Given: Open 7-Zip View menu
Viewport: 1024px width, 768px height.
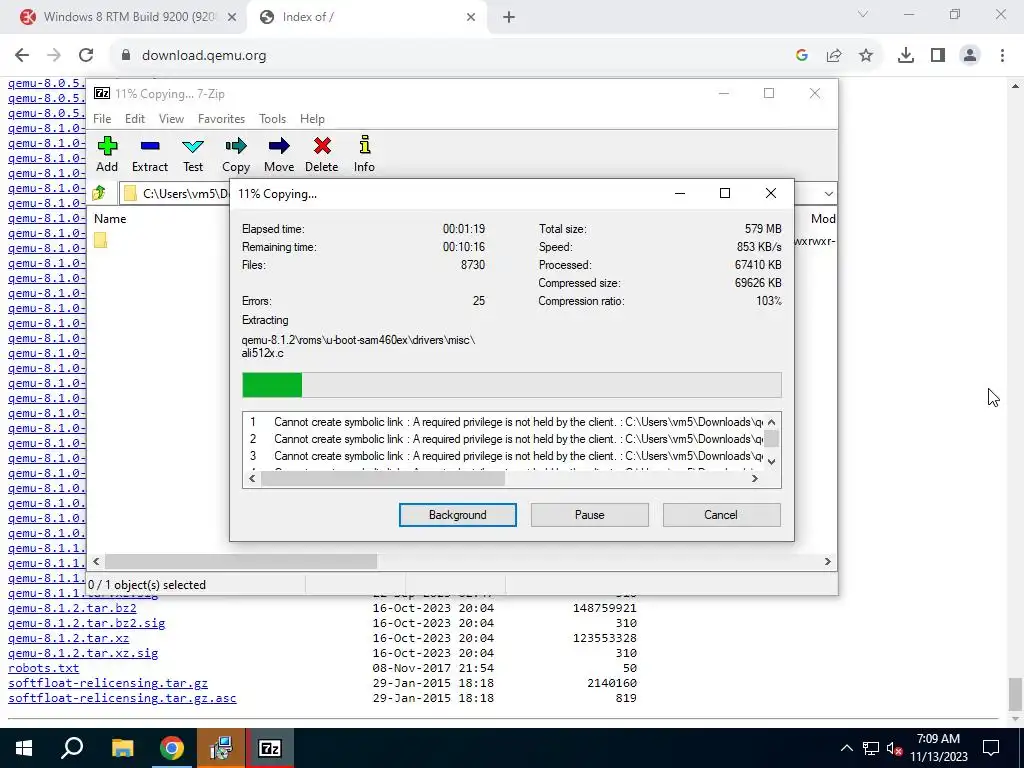Looking at the screenshot, I should 171,119.
